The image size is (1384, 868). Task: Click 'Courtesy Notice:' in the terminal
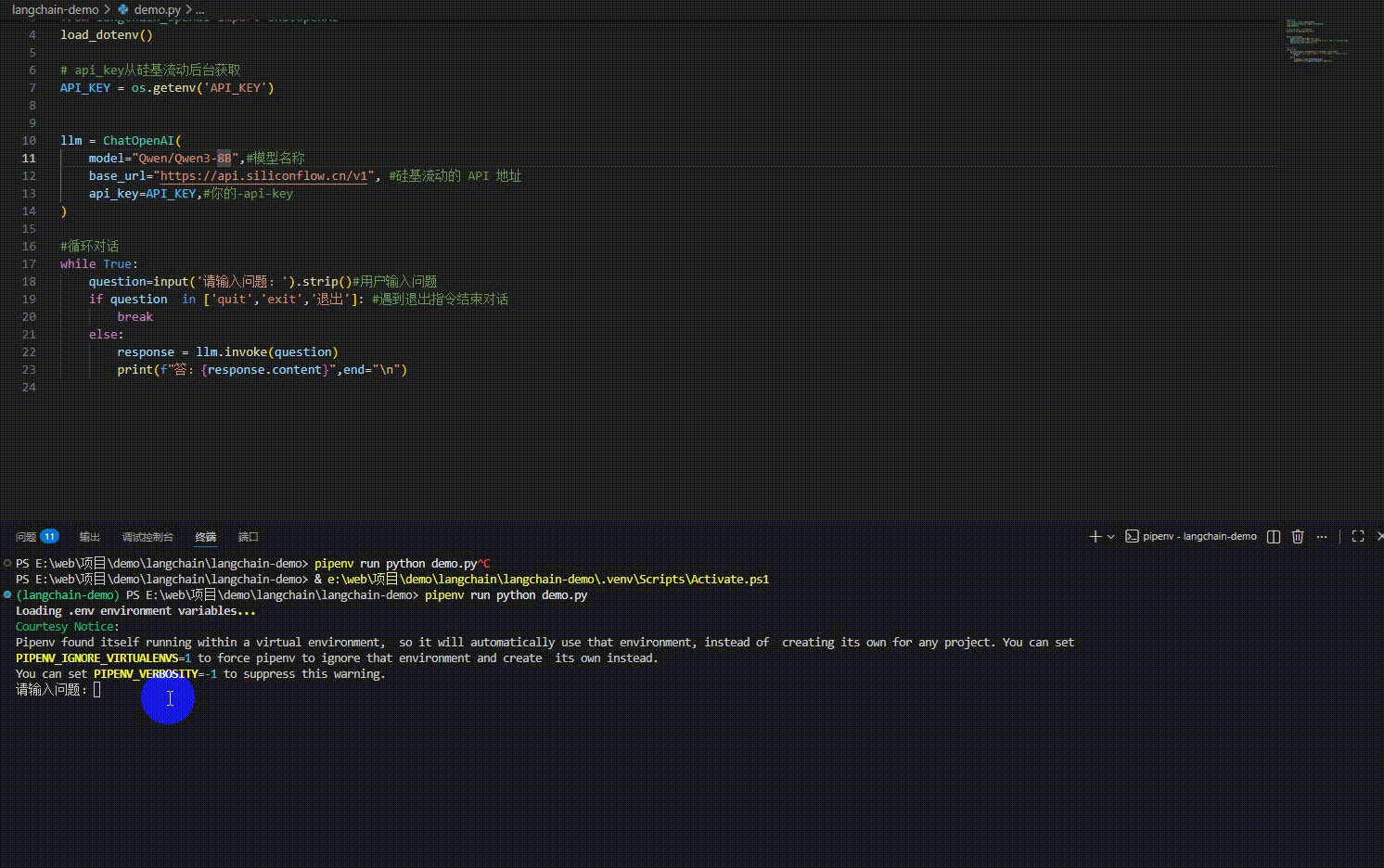pyautogui.click(x=68, y=627)
